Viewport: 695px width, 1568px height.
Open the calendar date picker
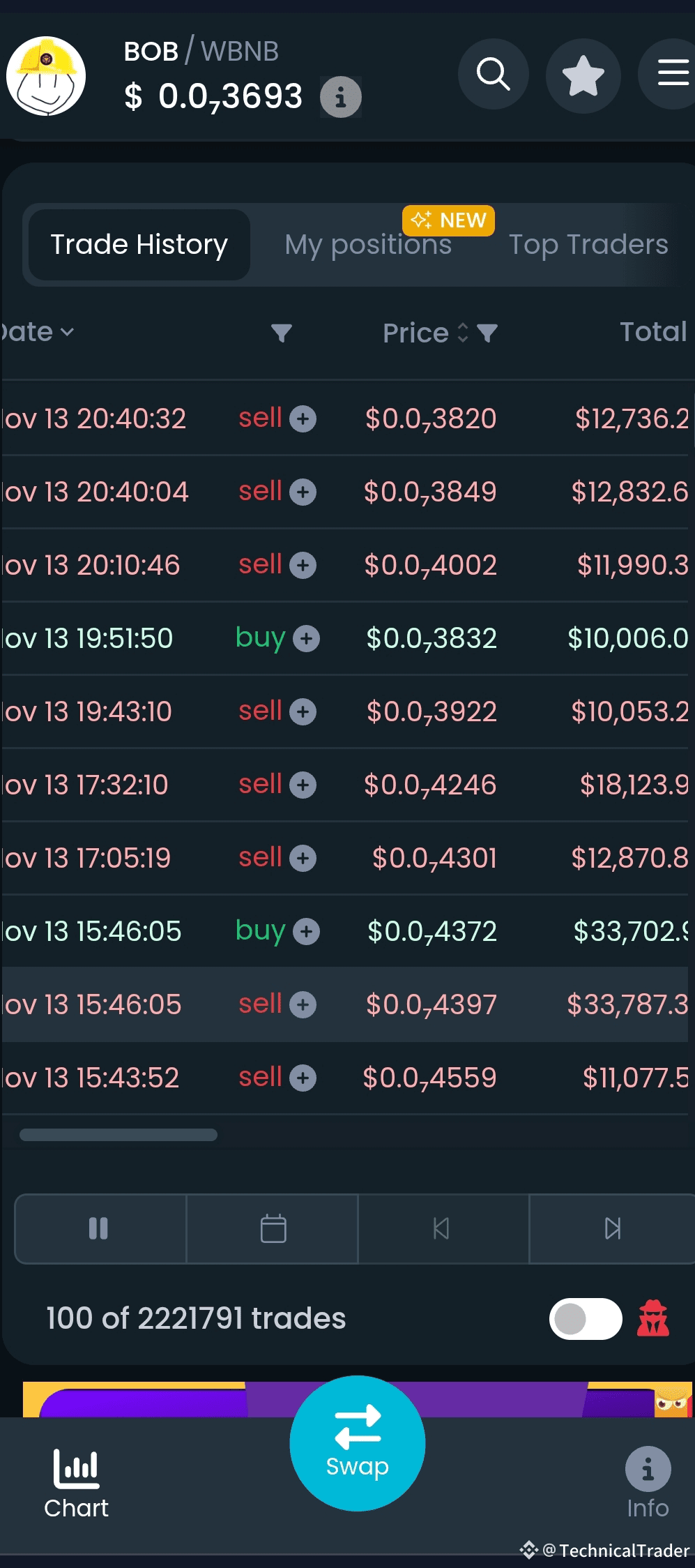273,1228
